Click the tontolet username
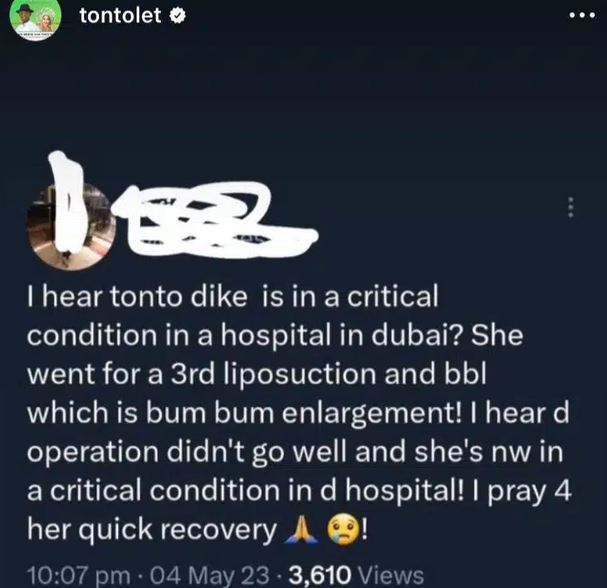 (x=120, y=16)
